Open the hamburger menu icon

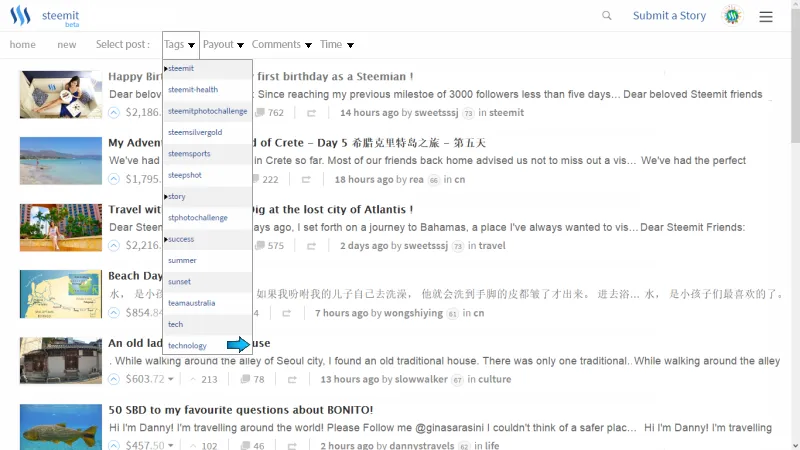[766, 16]
